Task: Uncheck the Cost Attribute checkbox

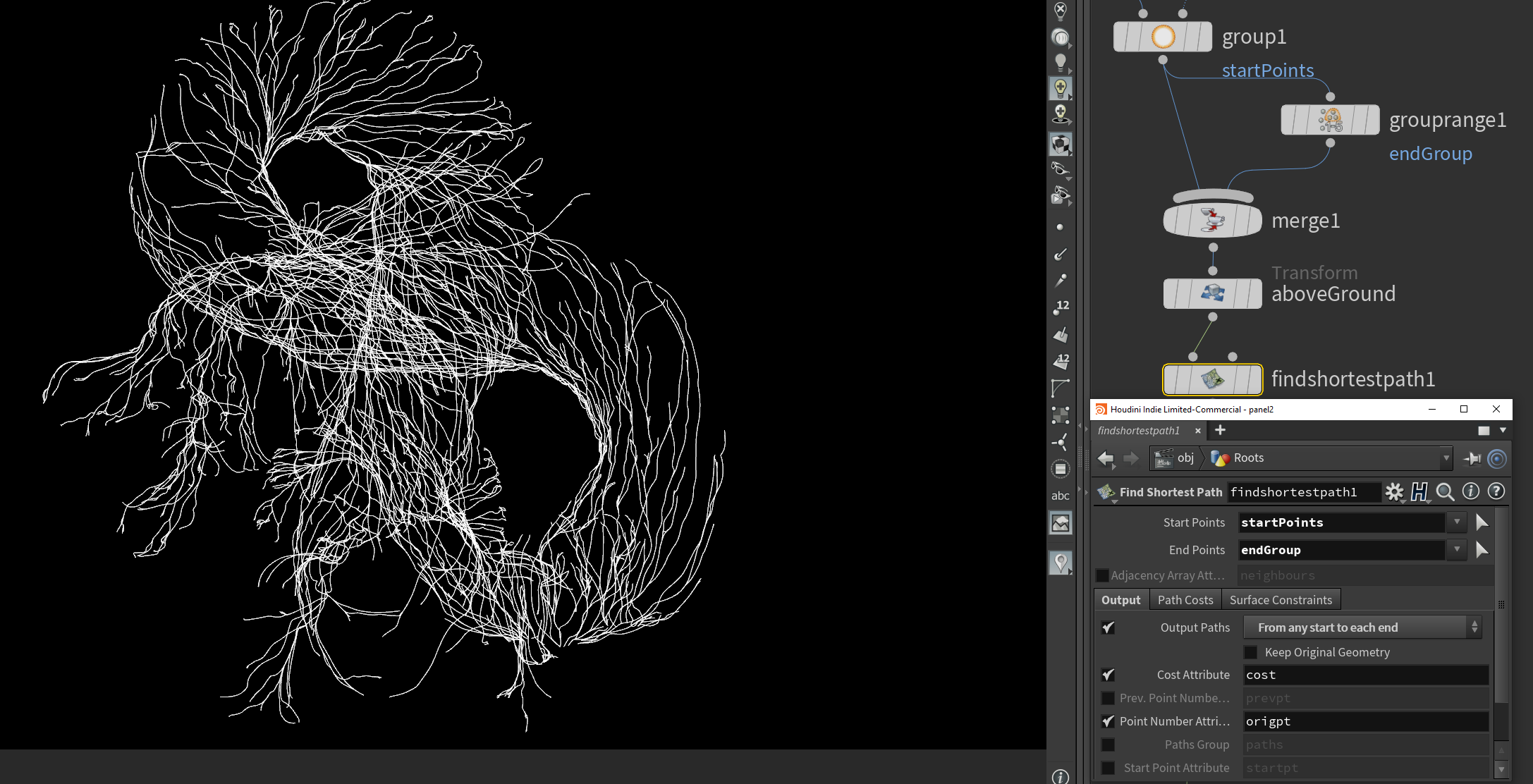Action: [1108, 675]
